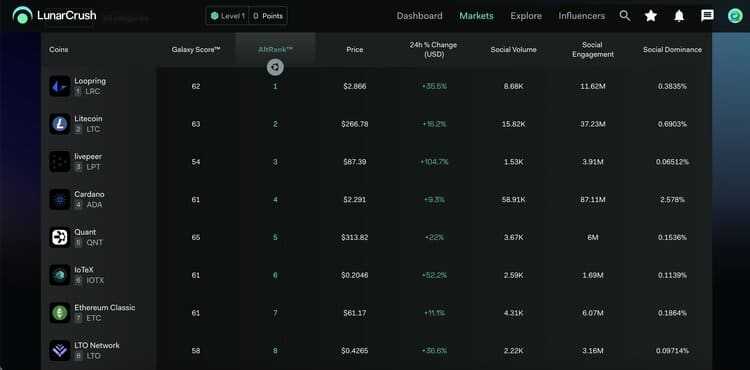Open the search magnifier icon

[625, 16]
